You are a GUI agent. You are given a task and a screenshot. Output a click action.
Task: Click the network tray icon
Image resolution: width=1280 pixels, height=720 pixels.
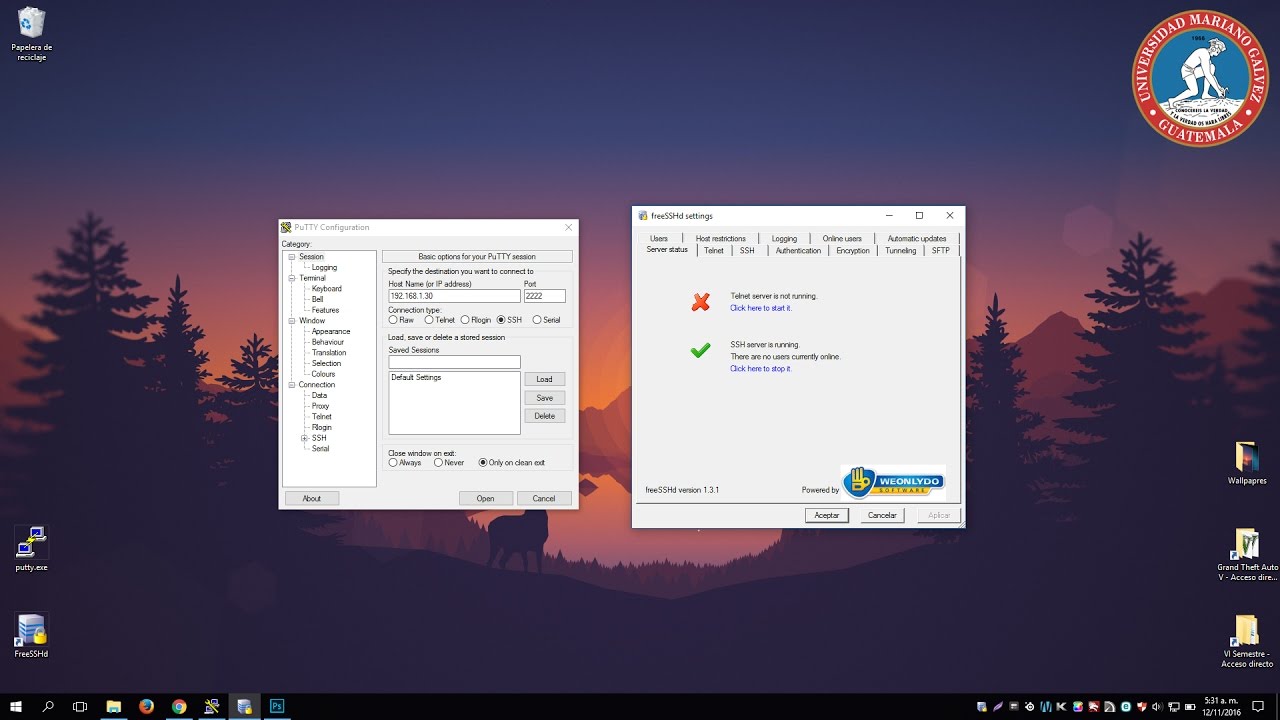pos(1173,707)
